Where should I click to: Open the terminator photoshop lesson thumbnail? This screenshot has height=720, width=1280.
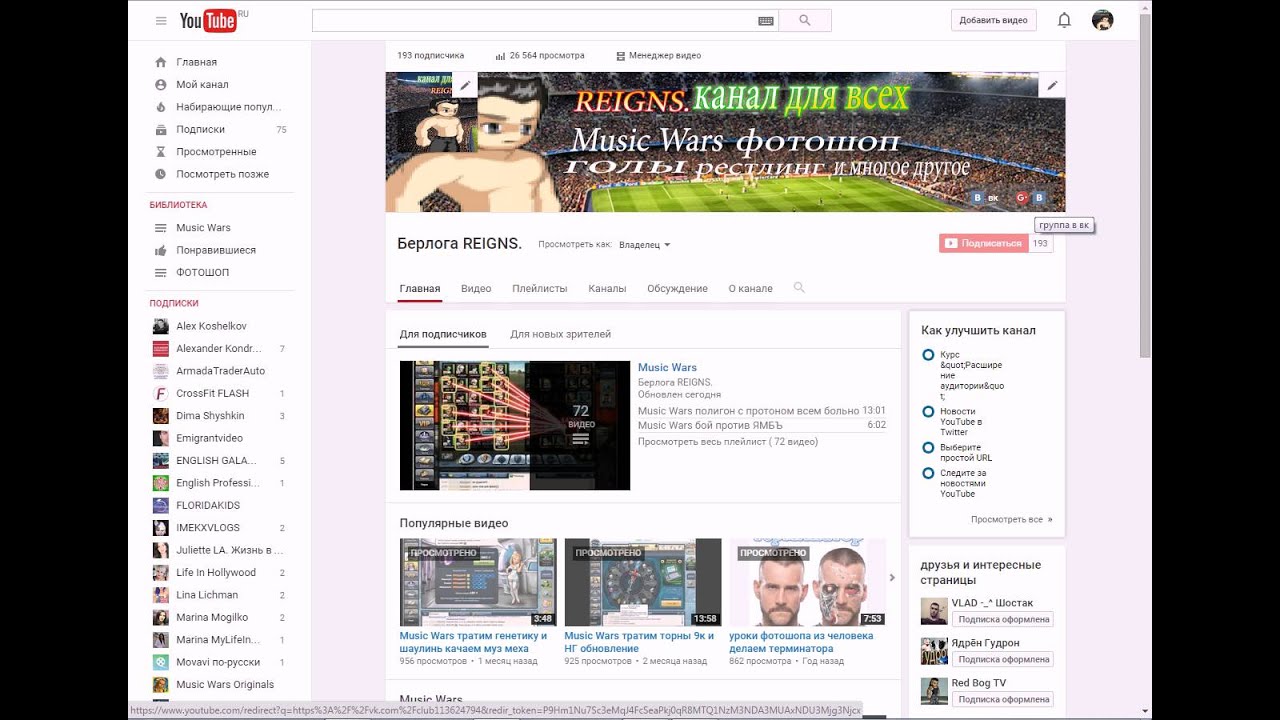coord(807,582)
